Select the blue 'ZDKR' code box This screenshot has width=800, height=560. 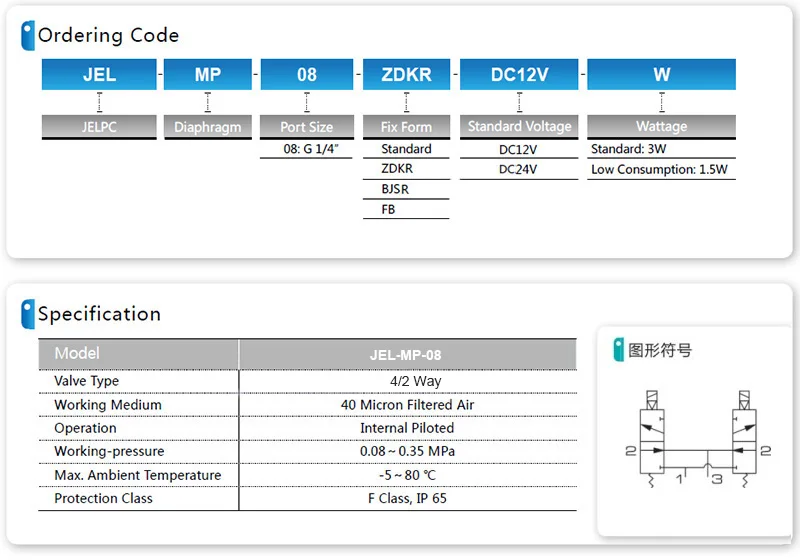click(406, 74)
